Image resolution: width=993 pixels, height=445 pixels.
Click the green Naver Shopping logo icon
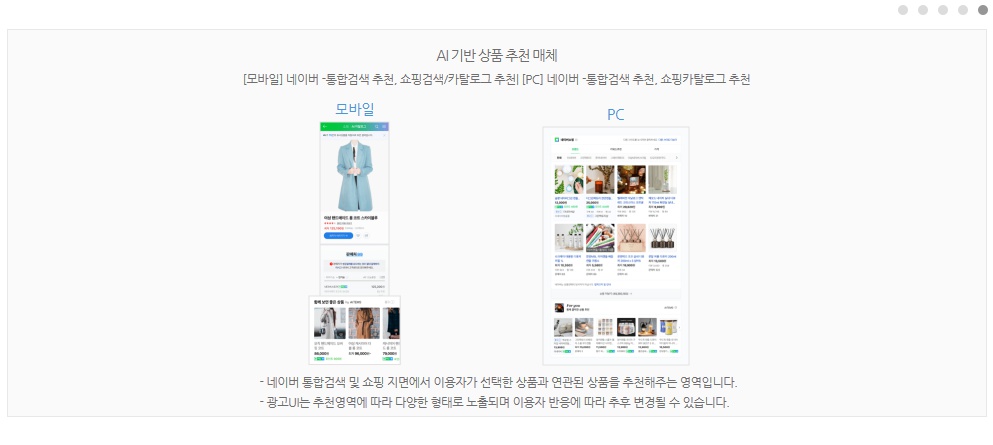point(557,139)
